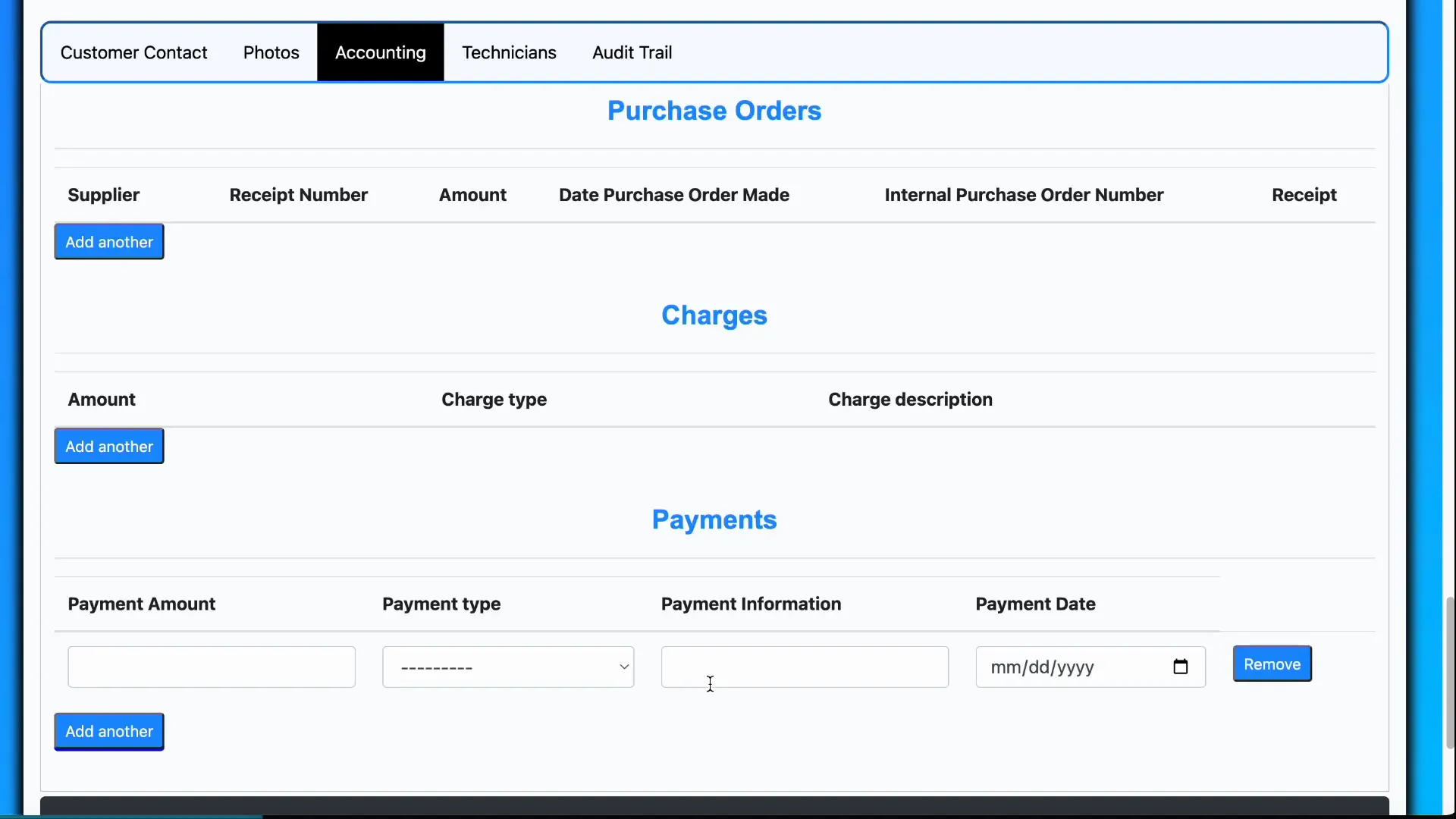Open the calendar picker on Payment Date
Screen dimensions: 1456x819
pyautogui.click(x=1181, y=667)
